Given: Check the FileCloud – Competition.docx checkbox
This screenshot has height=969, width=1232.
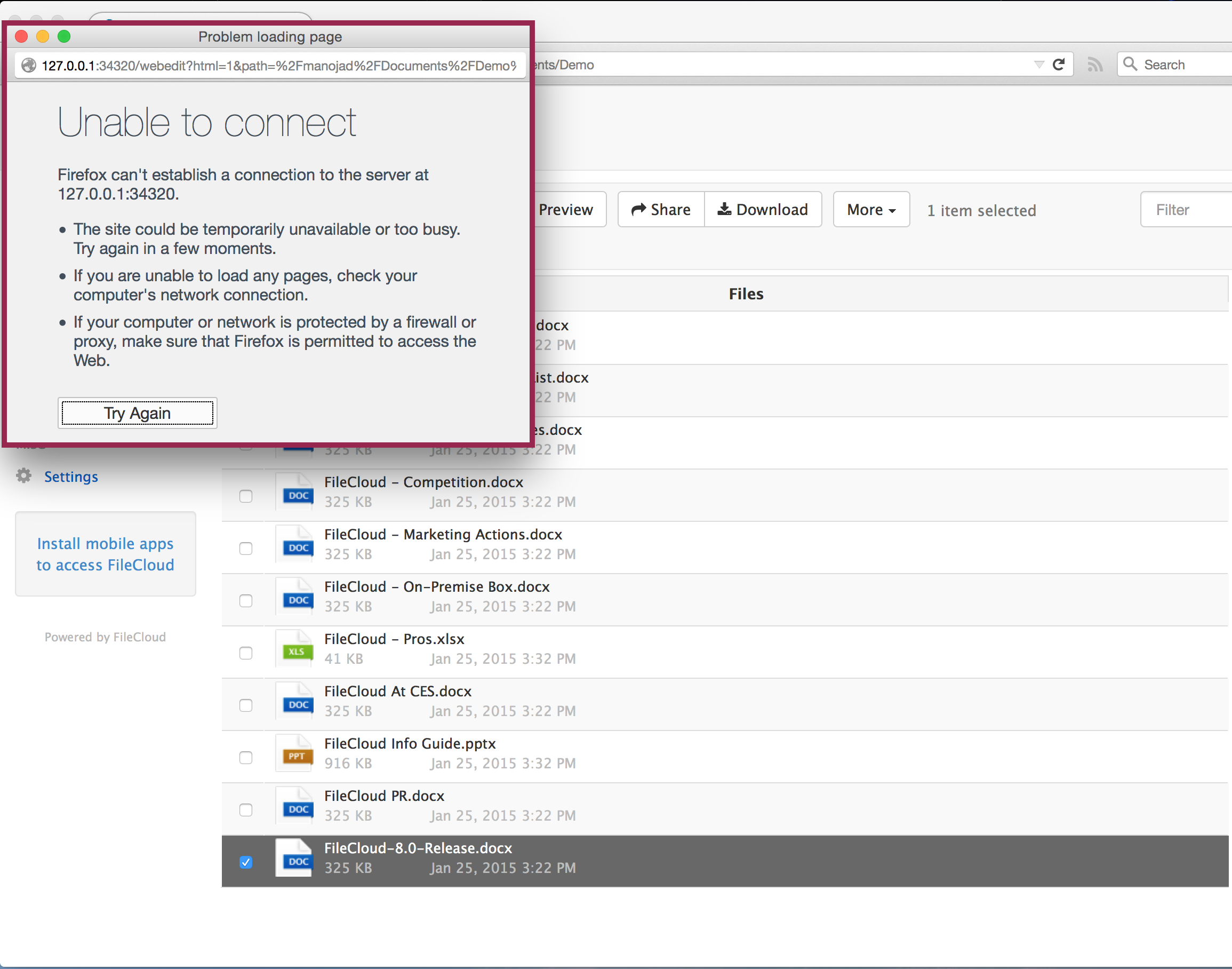Looking at the screenshot, I should tap(245, 496).
